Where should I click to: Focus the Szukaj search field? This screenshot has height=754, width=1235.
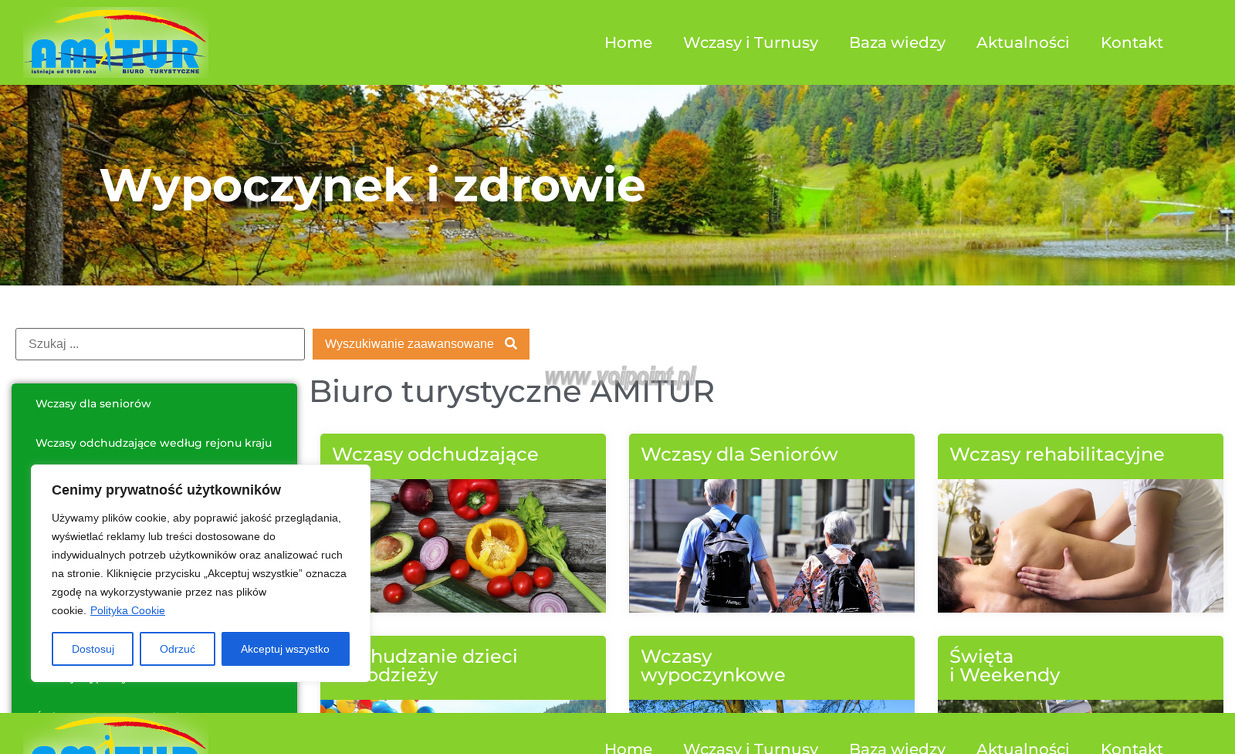click(160, 344)
